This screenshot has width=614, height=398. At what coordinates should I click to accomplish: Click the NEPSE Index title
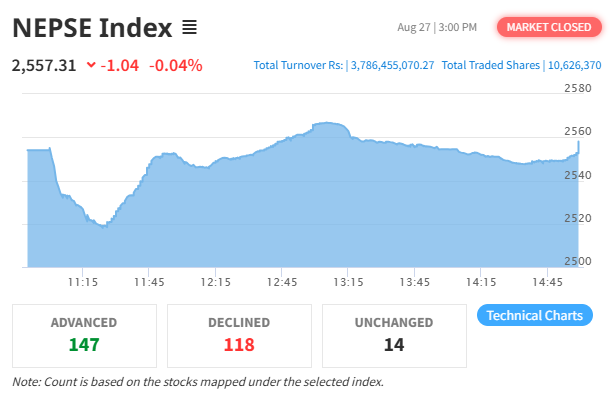click(92, 28)
